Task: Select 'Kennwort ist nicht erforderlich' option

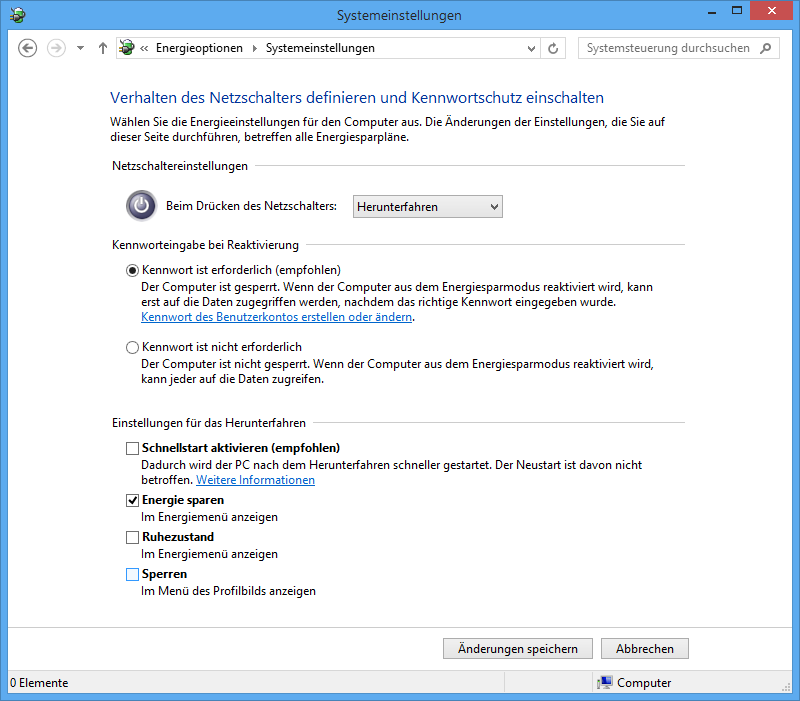Action: [x=133, y=347]
